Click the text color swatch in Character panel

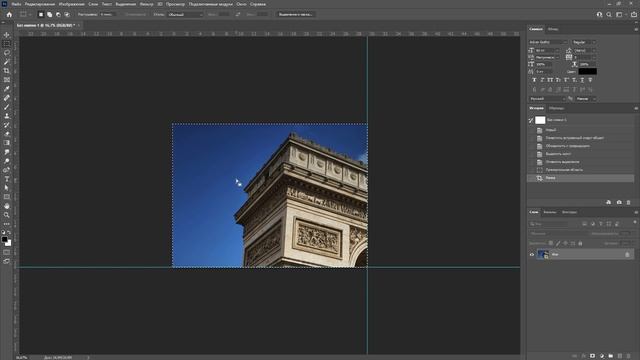tap(587, 71)
